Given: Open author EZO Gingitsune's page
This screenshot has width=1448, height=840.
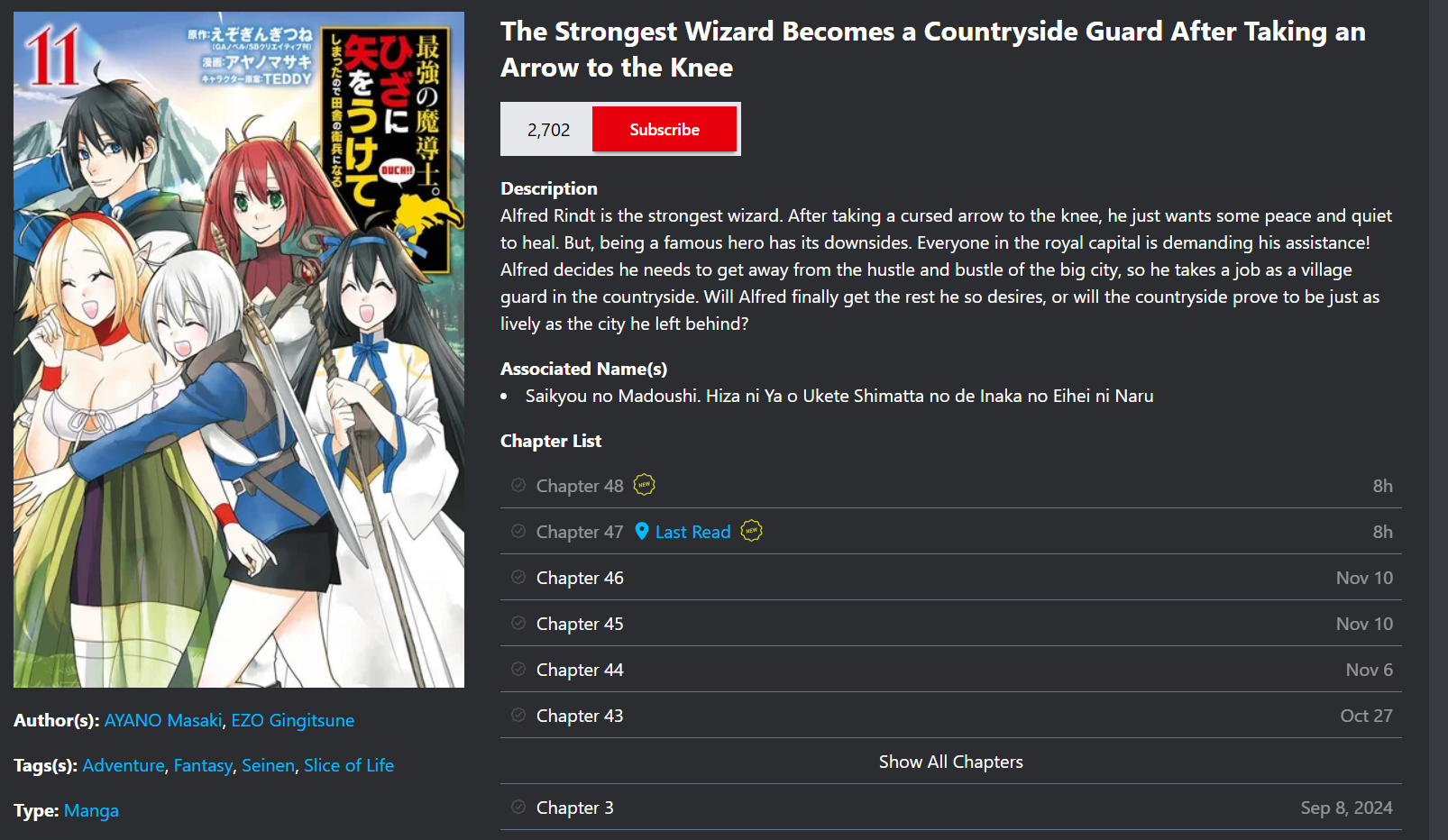Looking at the screenshot, I should coord(293,720).
